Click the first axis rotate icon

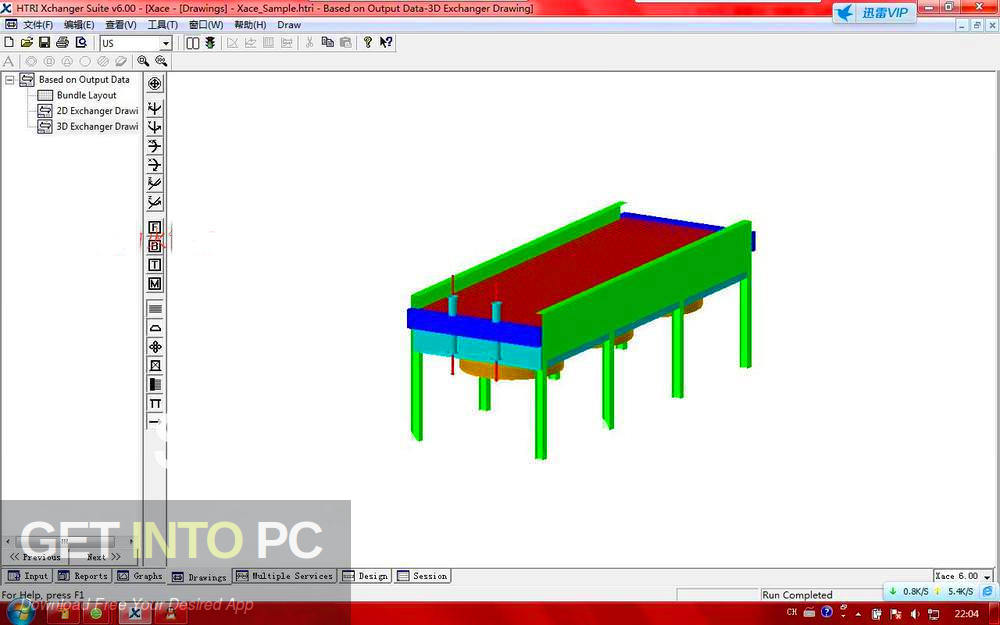tap(154, 108)
